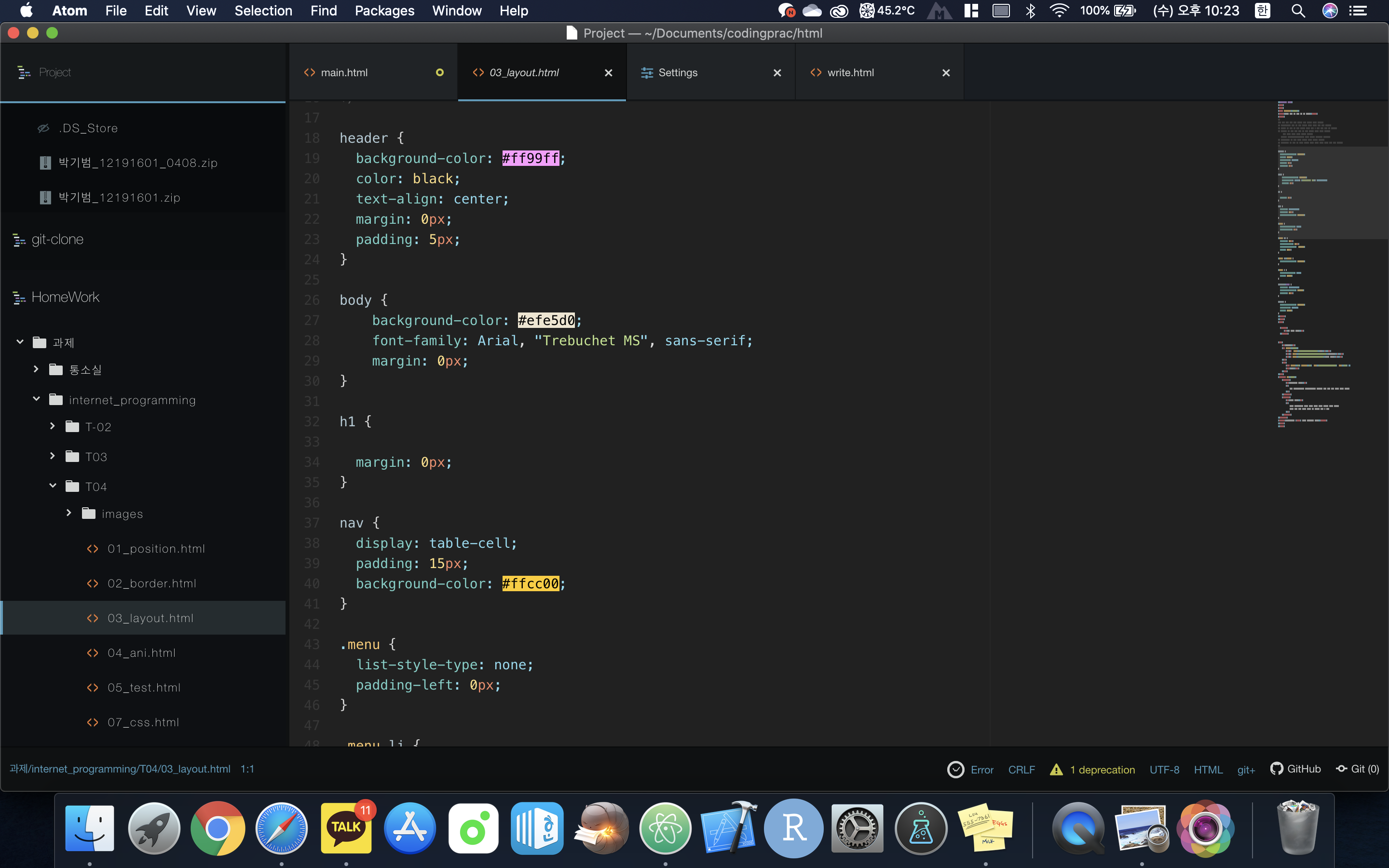
Task: Click the UTF-8 encoding selector
Action: pos(1164,769)
